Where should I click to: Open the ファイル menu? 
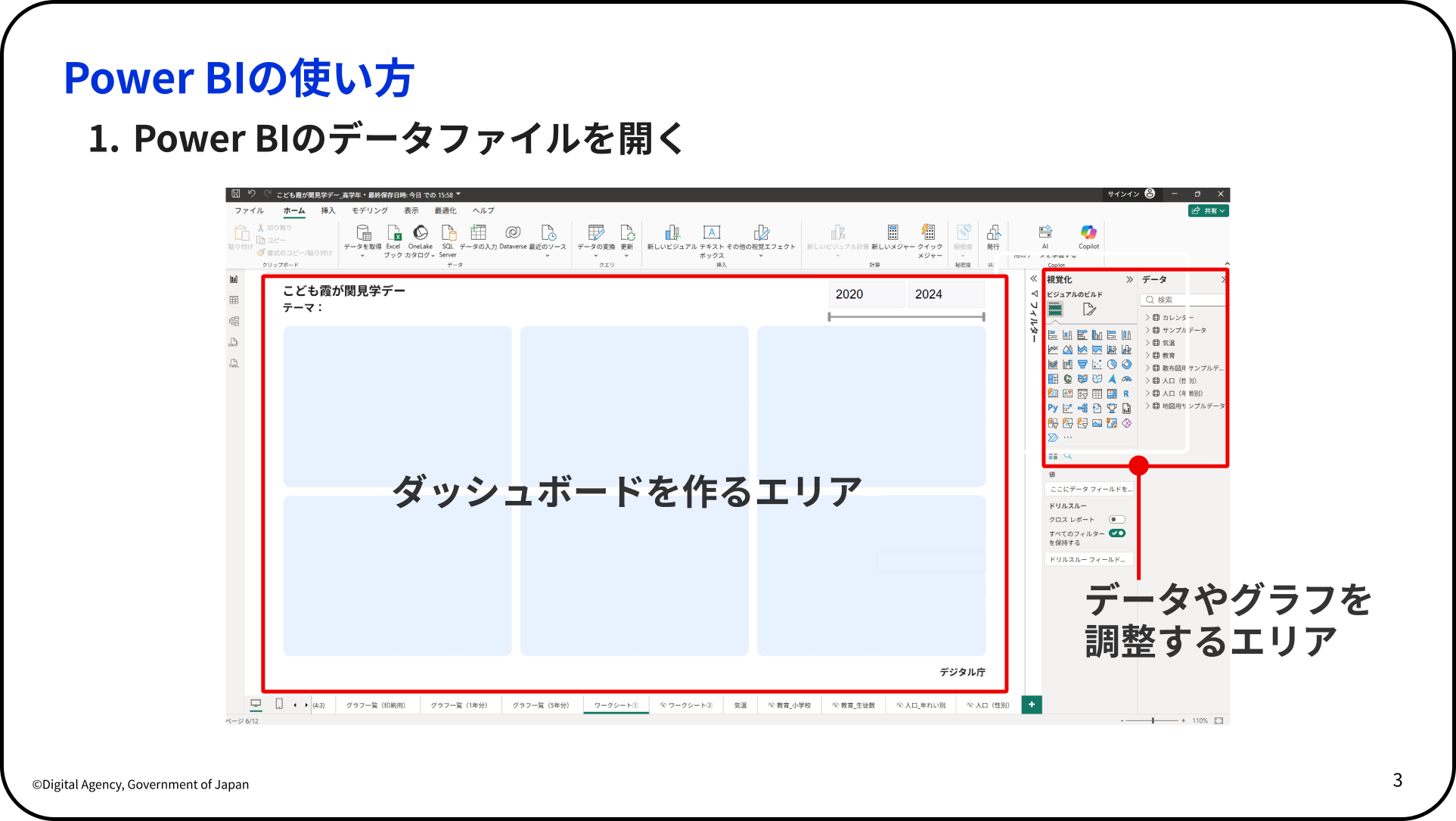point(249,210)
